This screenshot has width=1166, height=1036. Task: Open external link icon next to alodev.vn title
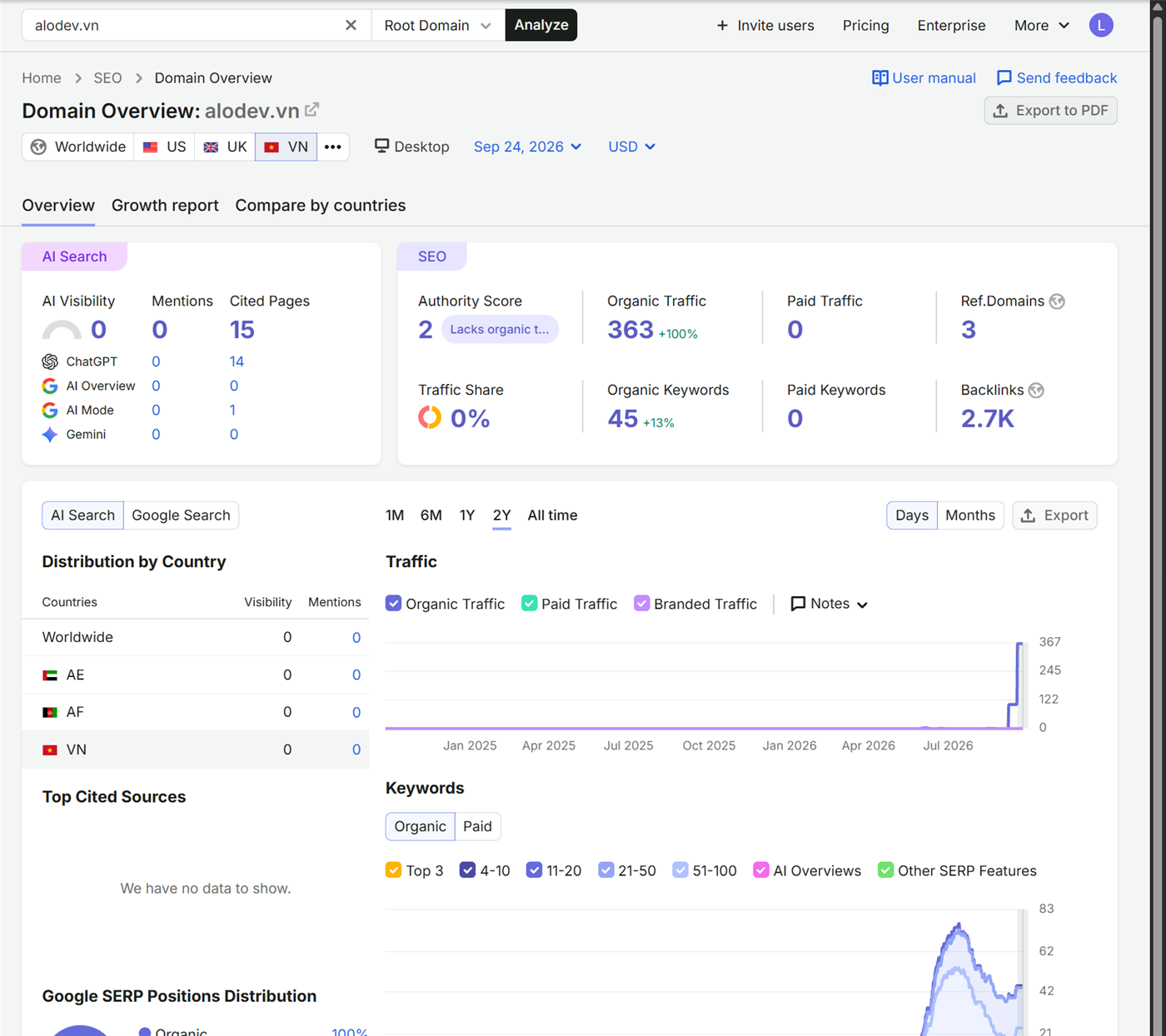(312, 110)
